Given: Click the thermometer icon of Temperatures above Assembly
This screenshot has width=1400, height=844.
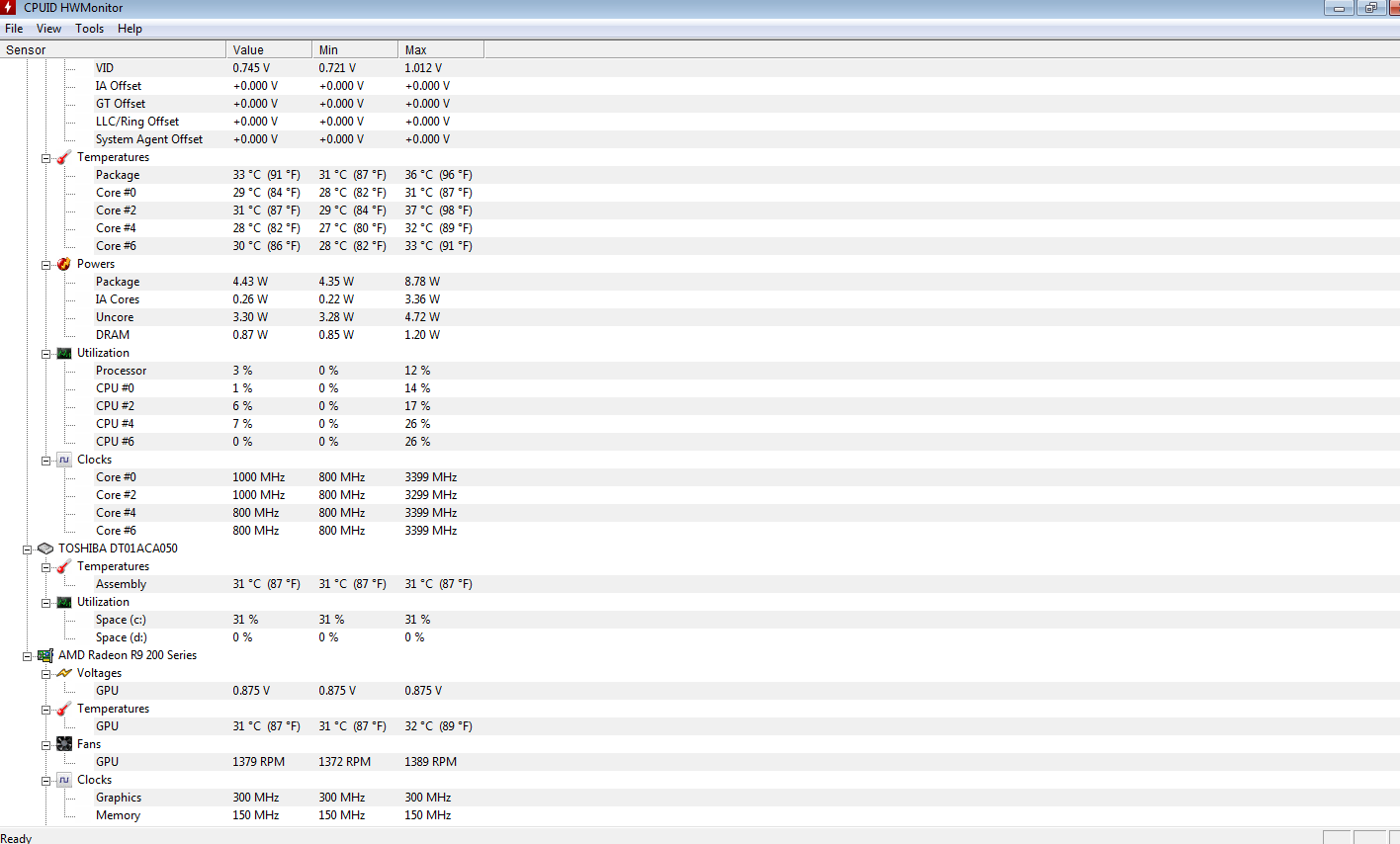Looking at the screenshot, I should tap(64, 566).
